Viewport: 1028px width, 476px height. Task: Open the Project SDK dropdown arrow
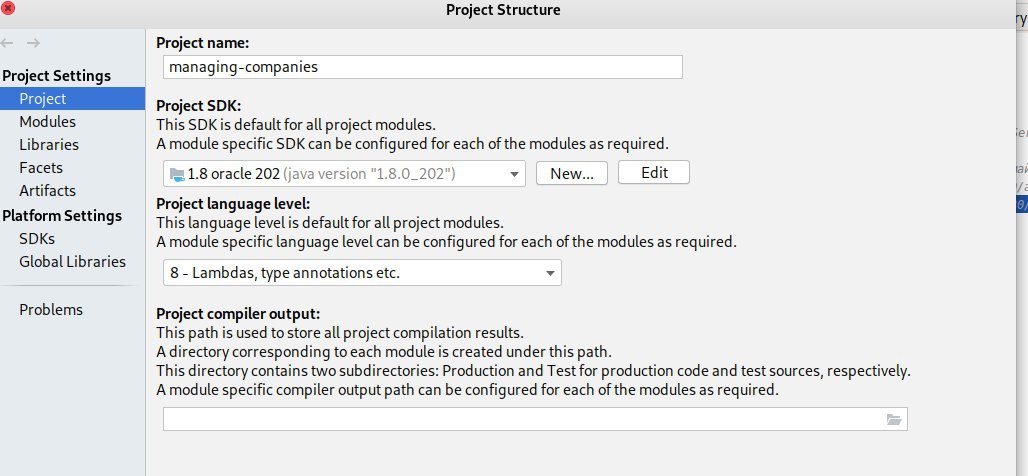point(514,174)
